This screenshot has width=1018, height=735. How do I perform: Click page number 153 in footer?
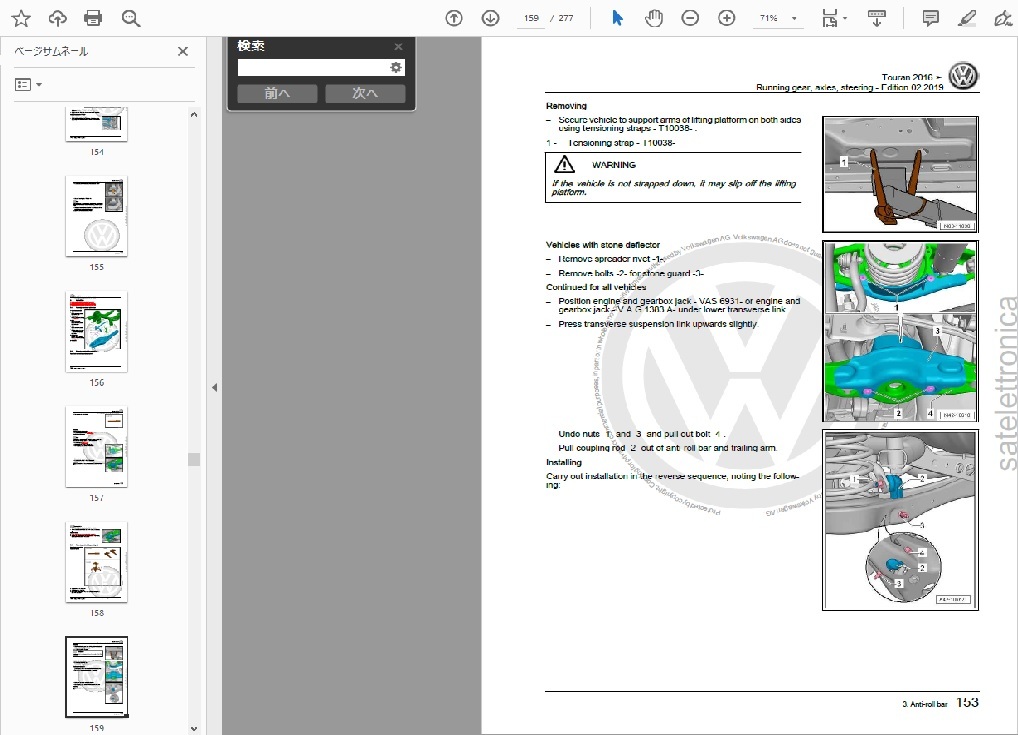pyautogui.click(x=967, y=703)
